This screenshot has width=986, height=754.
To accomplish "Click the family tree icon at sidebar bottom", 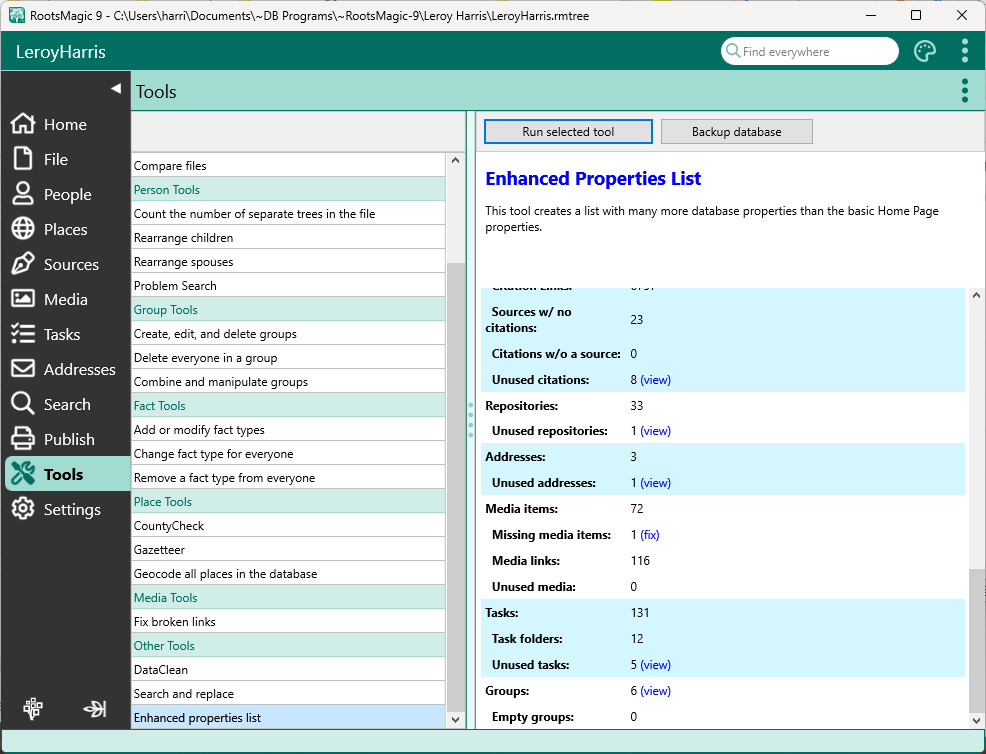I will coord(33,709).
